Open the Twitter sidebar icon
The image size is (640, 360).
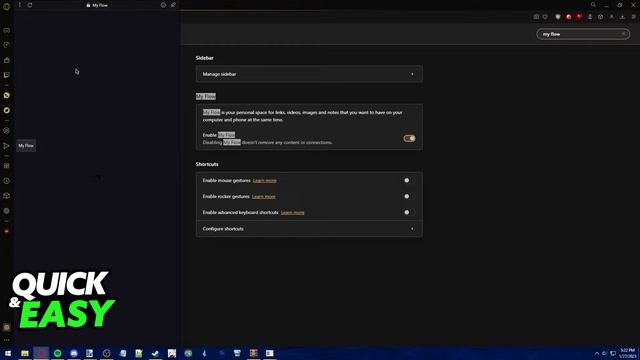(7, 110)
